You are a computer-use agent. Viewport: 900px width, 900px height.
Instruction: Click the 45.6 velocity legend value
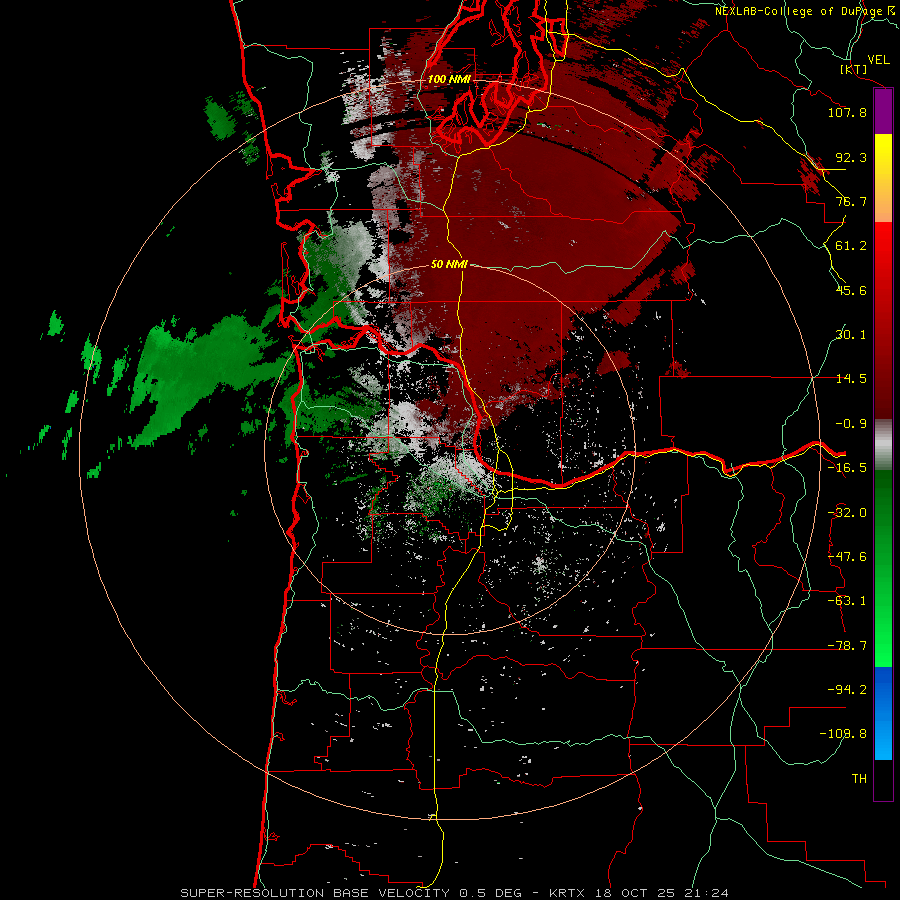click(x=851, y=290)
